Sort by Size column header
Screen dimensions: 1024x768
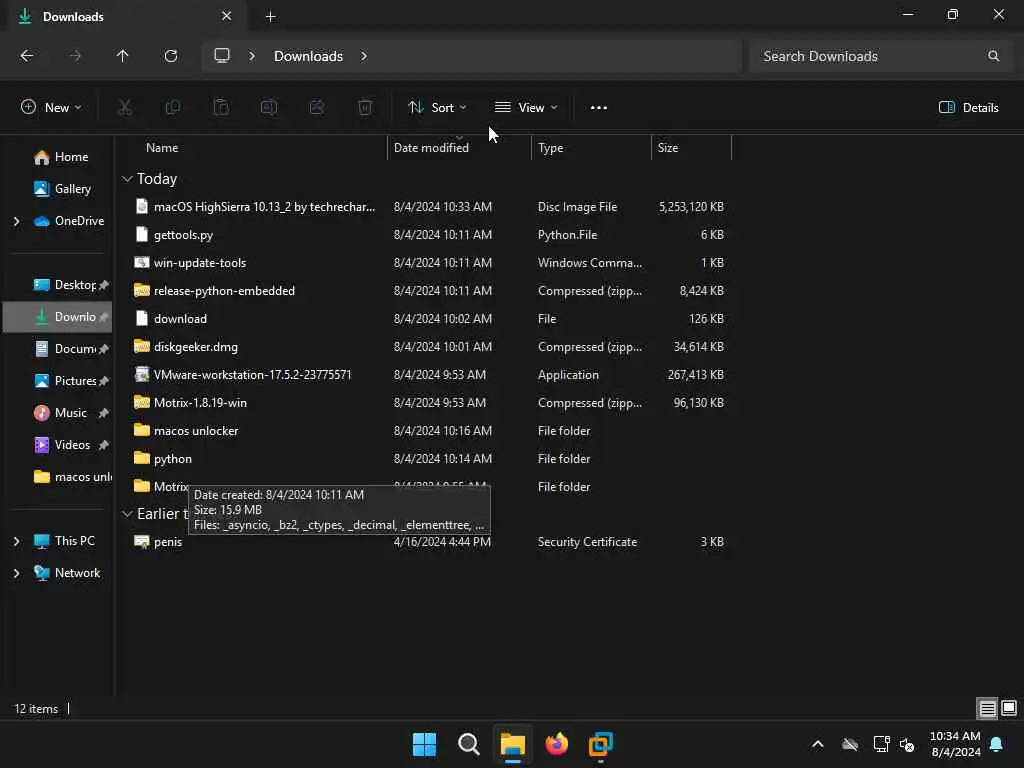pos(692,148)
